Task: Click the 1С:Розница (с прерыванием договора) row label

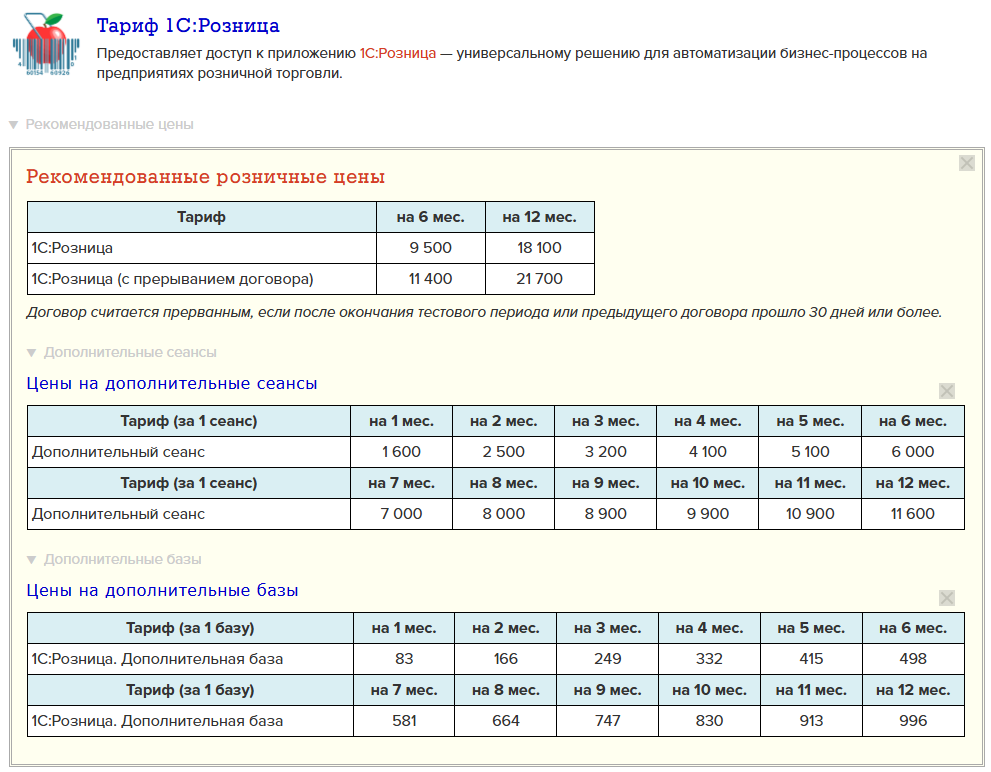Action: tap(173, 279)
